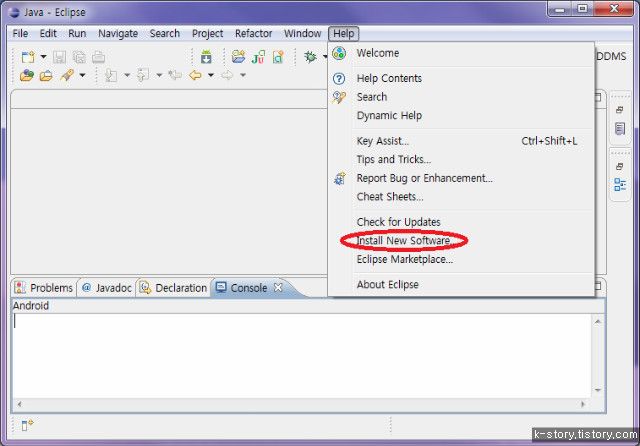
Task: Click the Last Edit Location icon
Action: click(175, 75)
